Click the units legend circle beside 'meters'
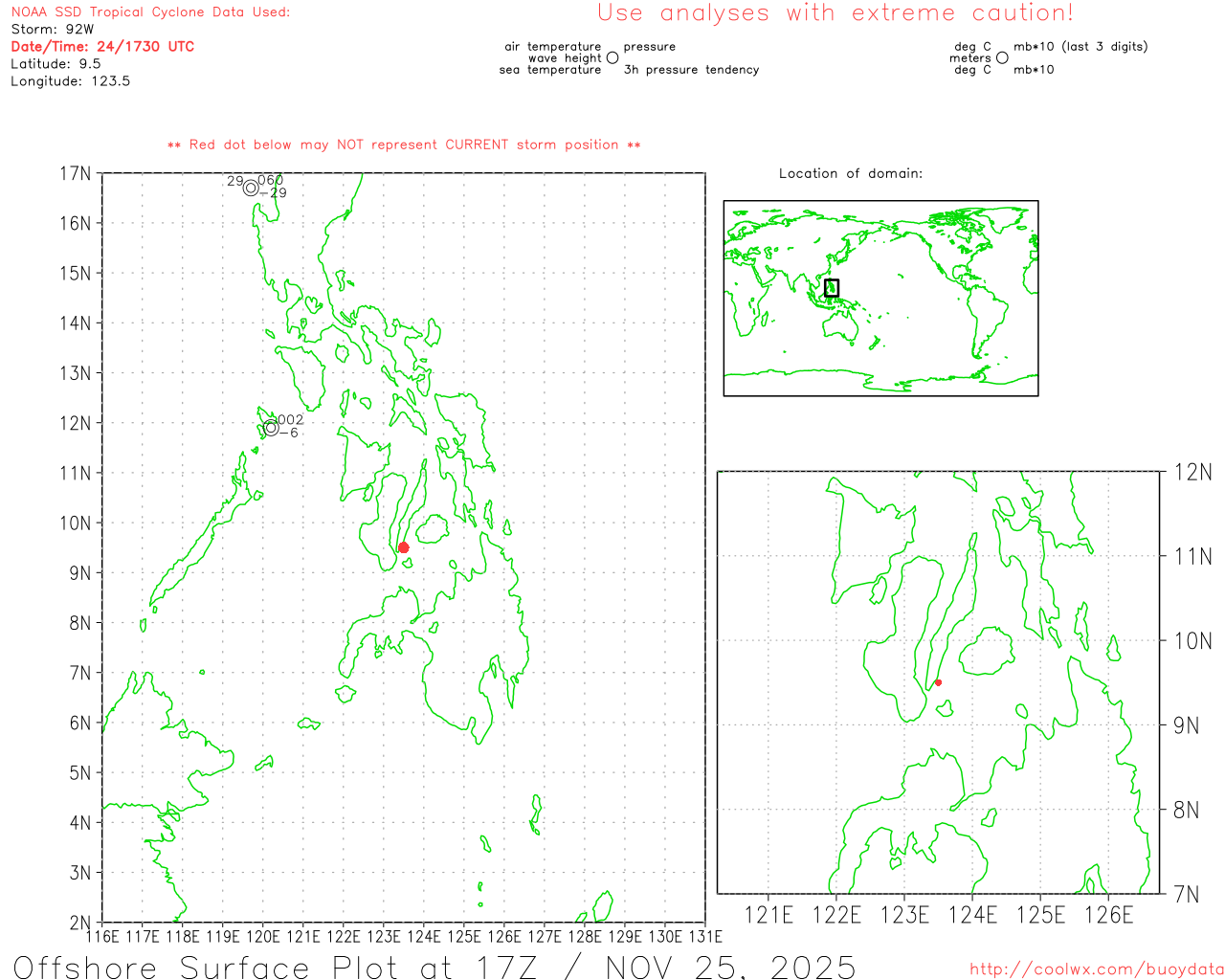 [x=1002, y=58]
